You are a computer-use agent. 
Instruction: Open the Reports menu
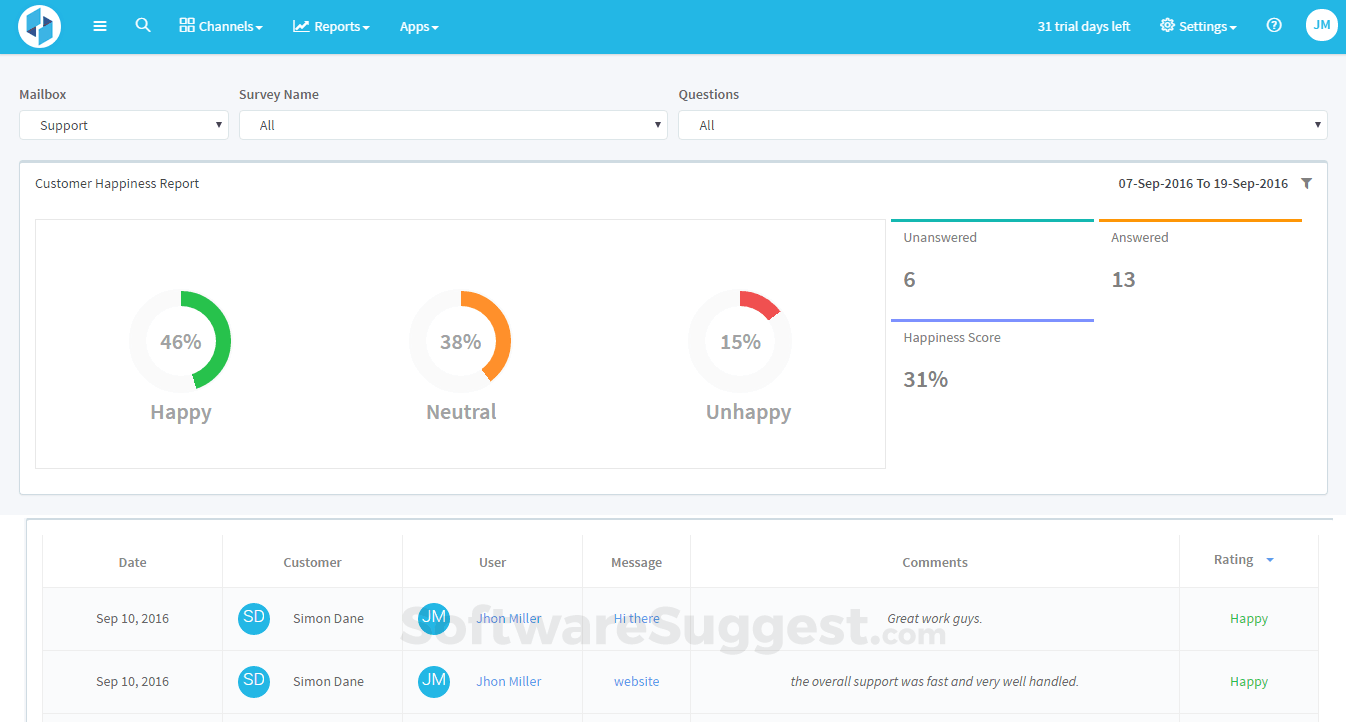click(x=331, y=27)
